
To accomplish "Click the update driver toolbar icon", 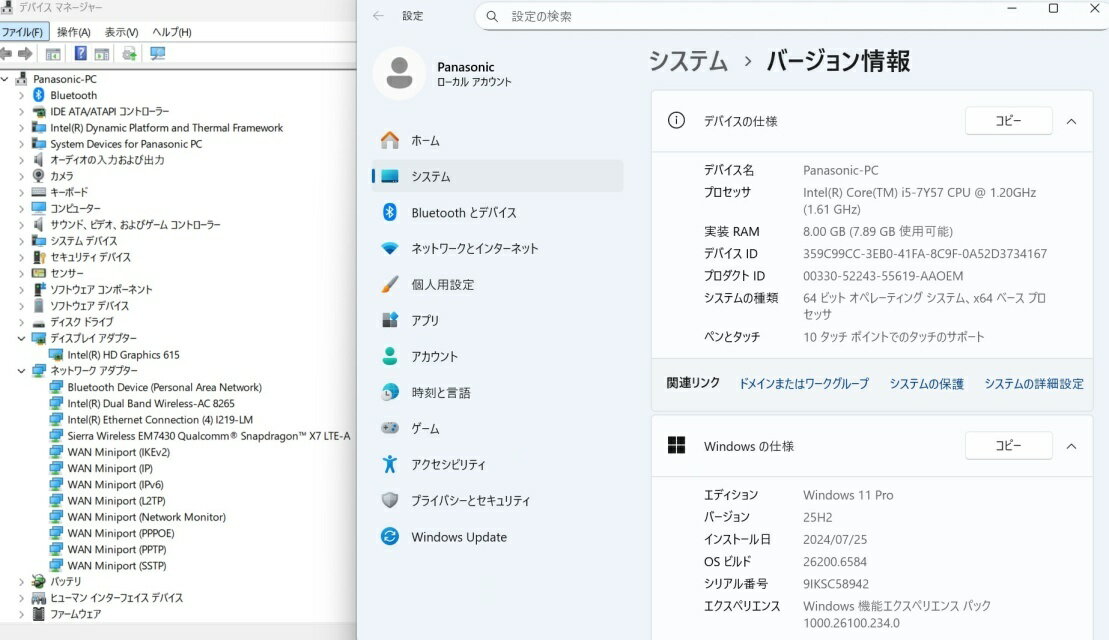I will [x=129, y=54].
